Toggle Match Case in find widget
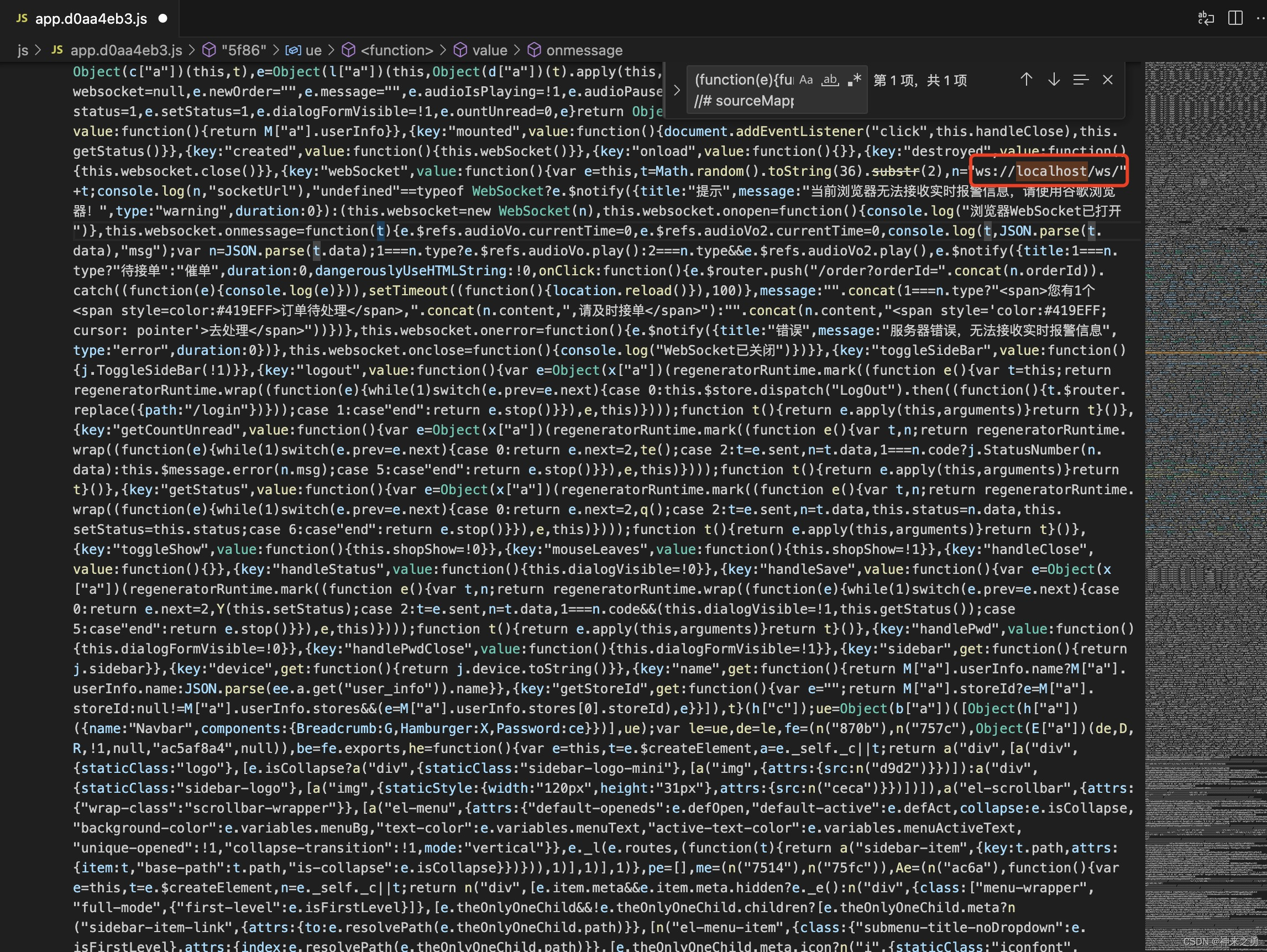This screenshot has height=952, width=1267. tap(806, 80)
